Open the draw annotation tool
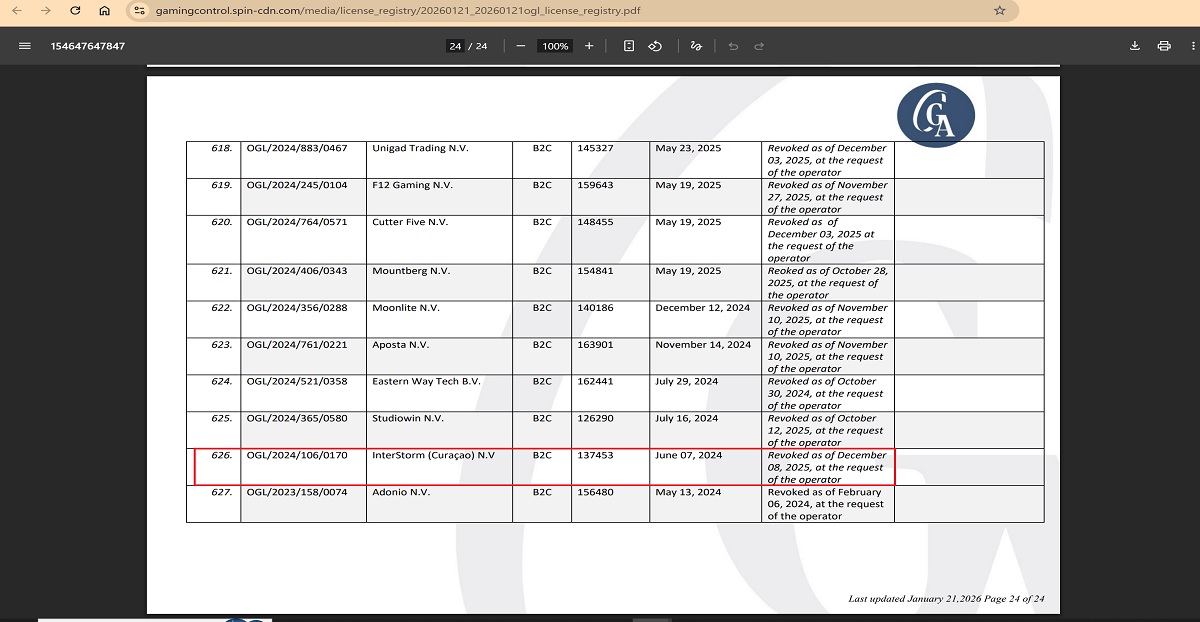This screenshot has width=1200, height=622. (x=697, y=46)
